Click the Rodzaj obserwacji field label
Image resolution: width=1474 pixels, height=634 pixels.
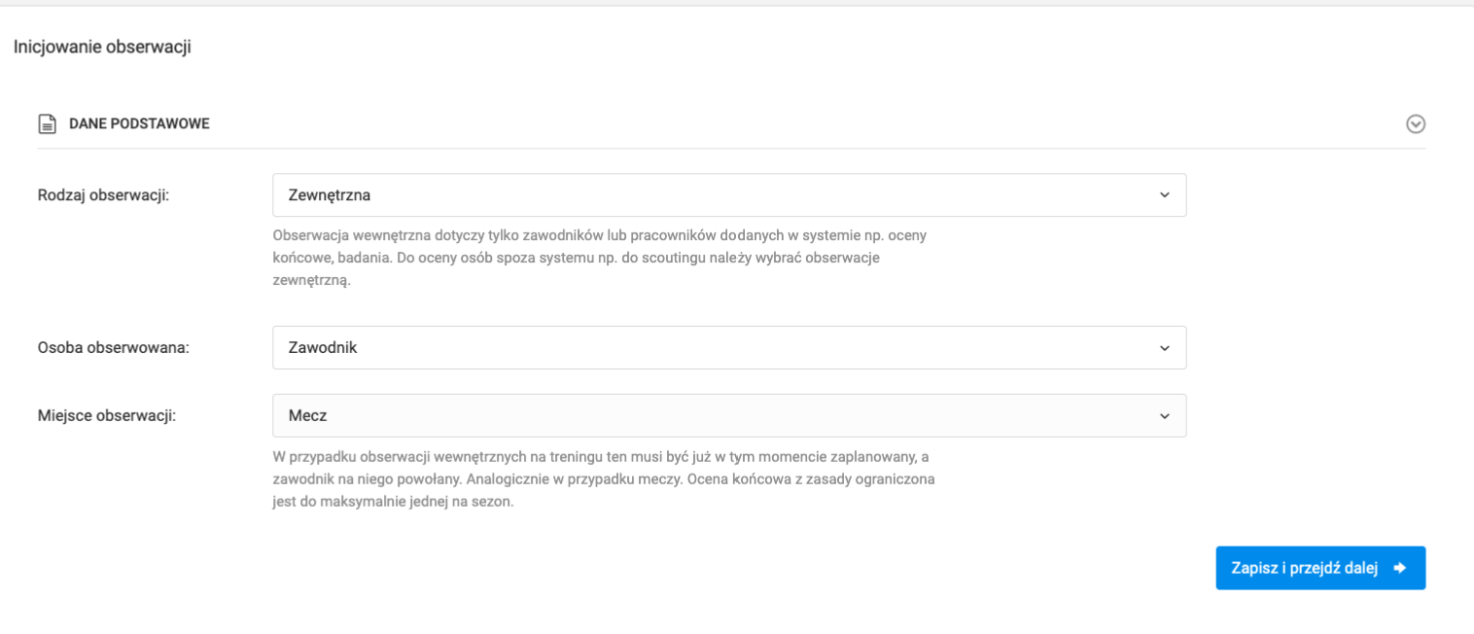[103, 195]
